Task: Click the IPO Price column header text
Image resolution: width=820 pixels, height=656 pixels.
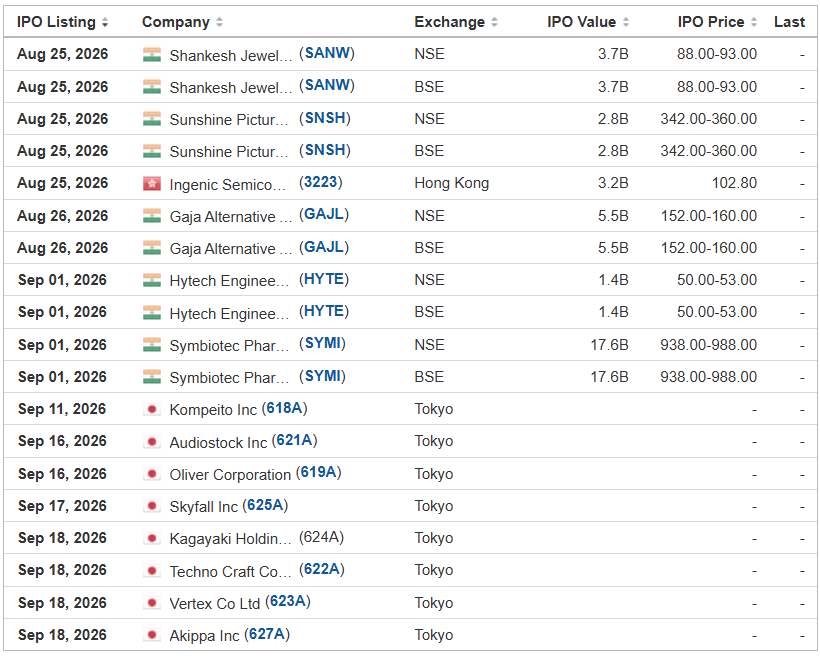Action: pos(711,22)
